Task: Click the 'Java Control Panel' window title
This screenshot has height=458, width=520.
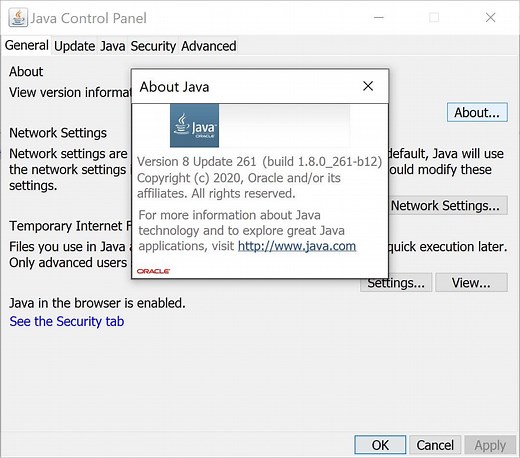Action: click(88, 18)
